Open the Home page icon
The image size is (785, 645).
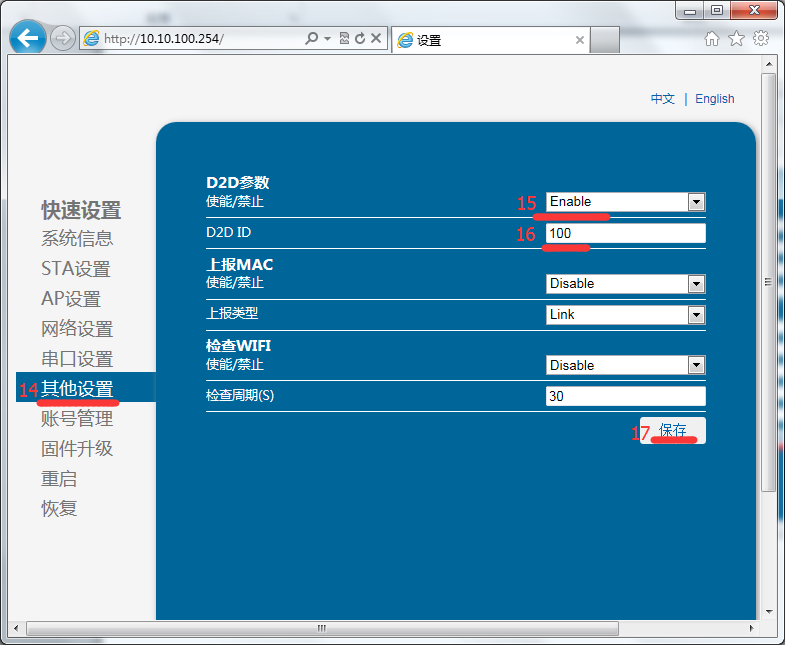712,39
